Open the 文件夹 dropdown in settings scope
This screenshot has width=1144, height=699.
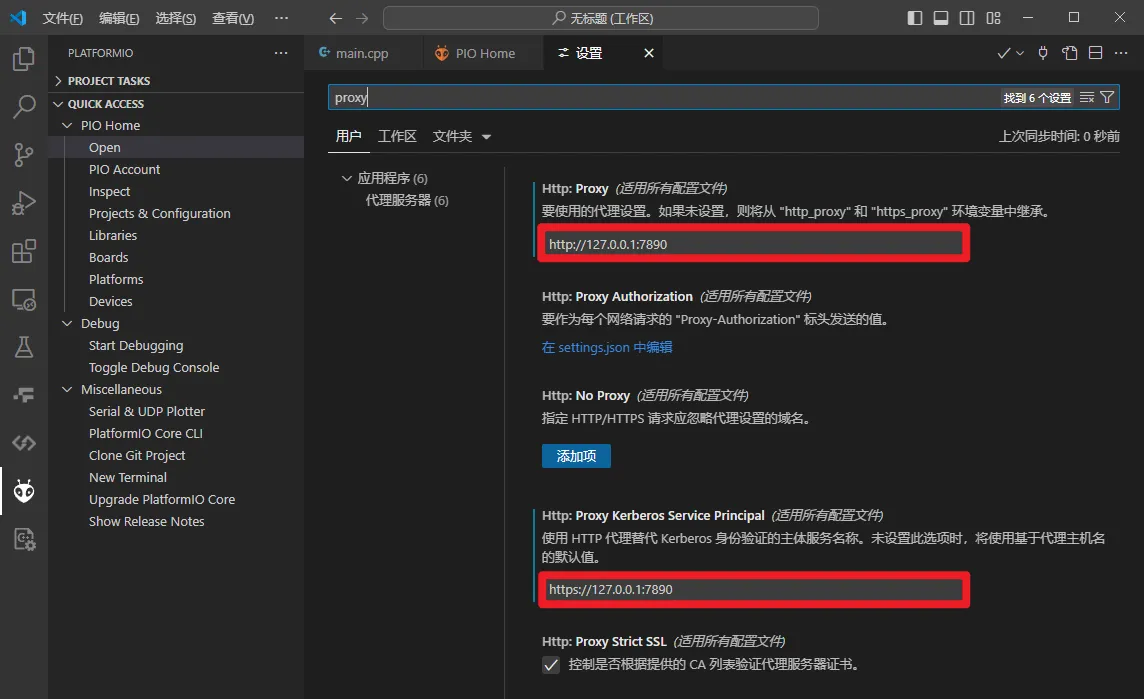462,136
